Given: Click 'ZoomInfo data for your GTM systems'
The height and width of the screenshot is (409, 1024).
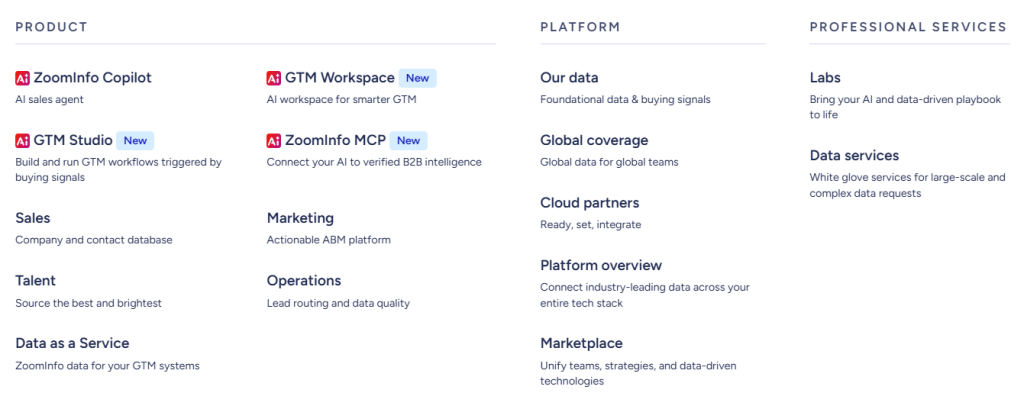Looking at the screenshot, I should click(x=107, y=366).
